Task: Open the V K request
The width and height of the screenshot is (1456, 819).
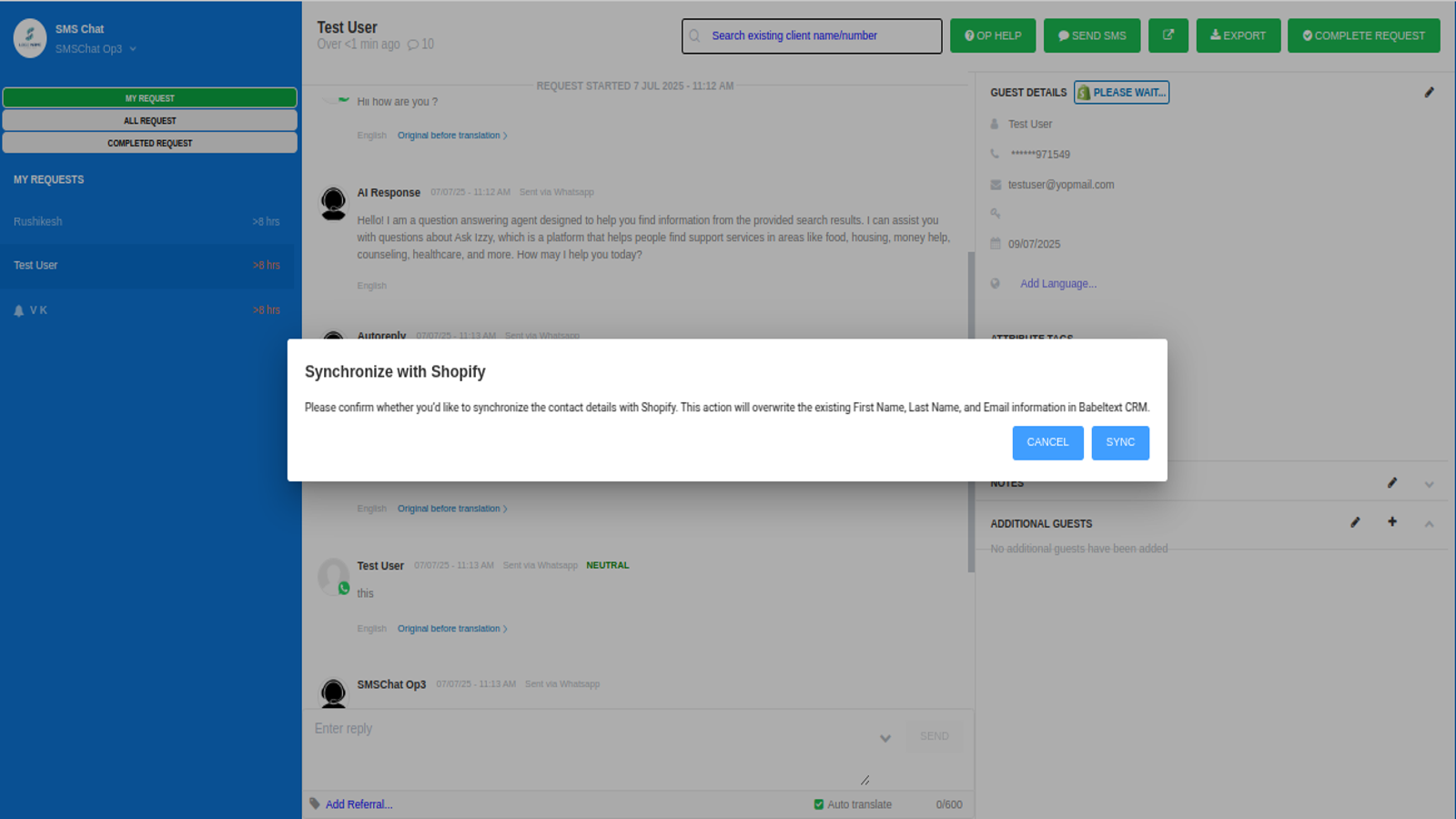Action: click(x=148, y=310)
